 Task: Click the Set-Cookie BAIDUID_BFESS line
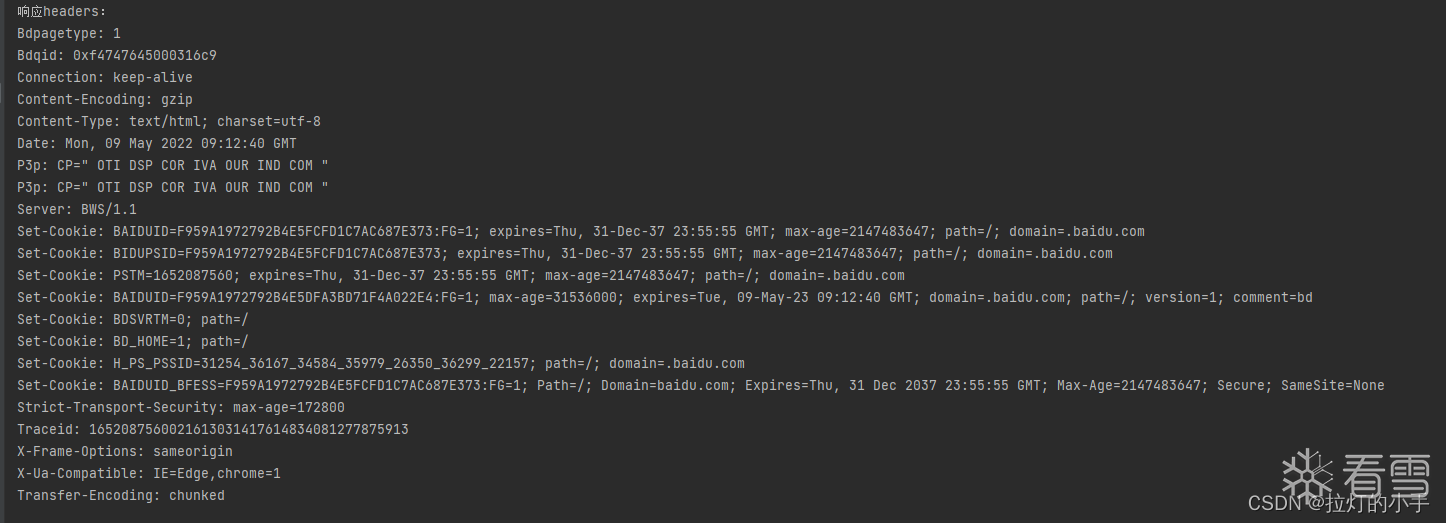click(700, 385)
